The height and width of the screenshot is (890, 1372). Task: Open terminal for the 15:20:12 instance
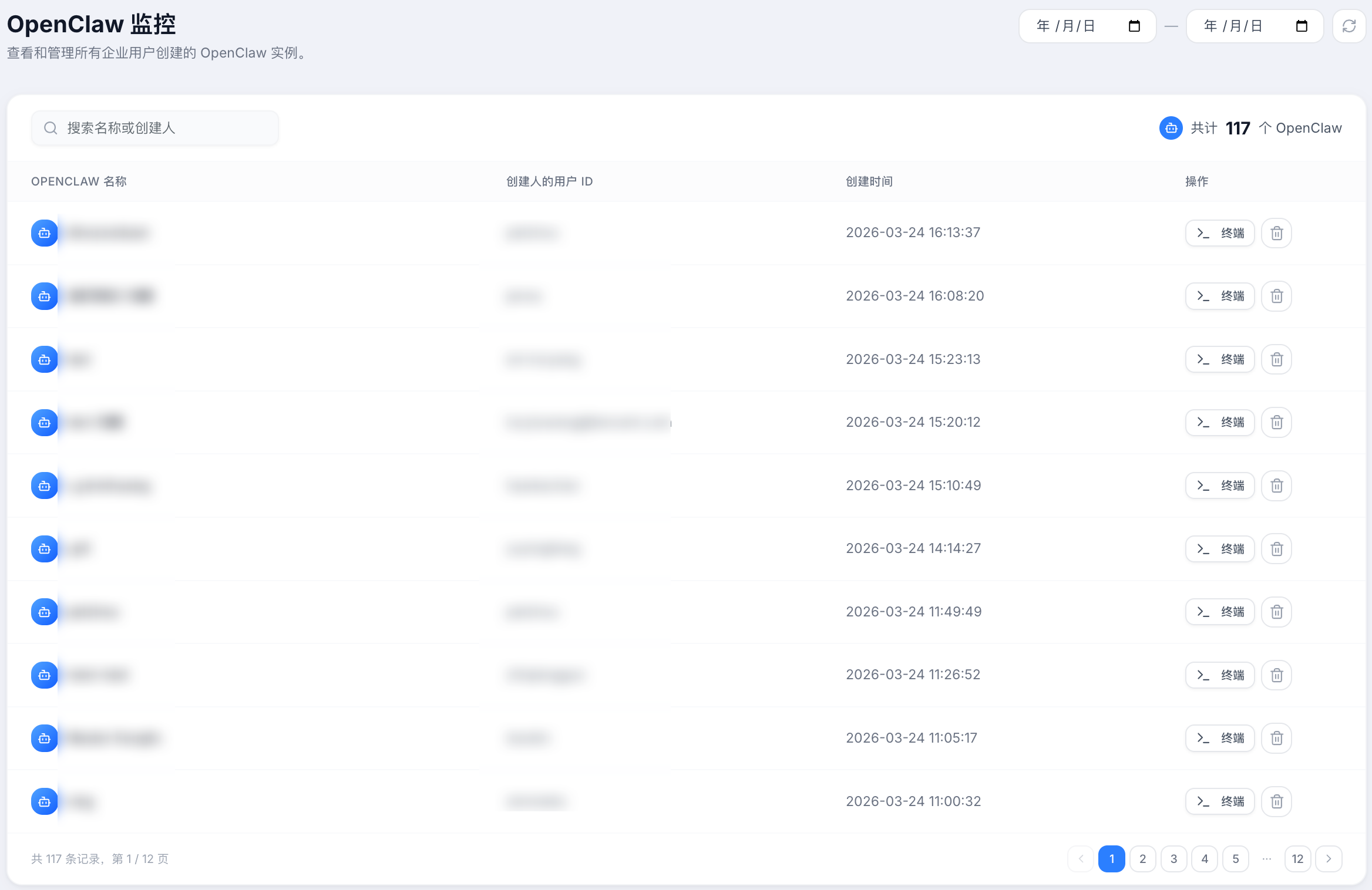tap(1220, 423)
